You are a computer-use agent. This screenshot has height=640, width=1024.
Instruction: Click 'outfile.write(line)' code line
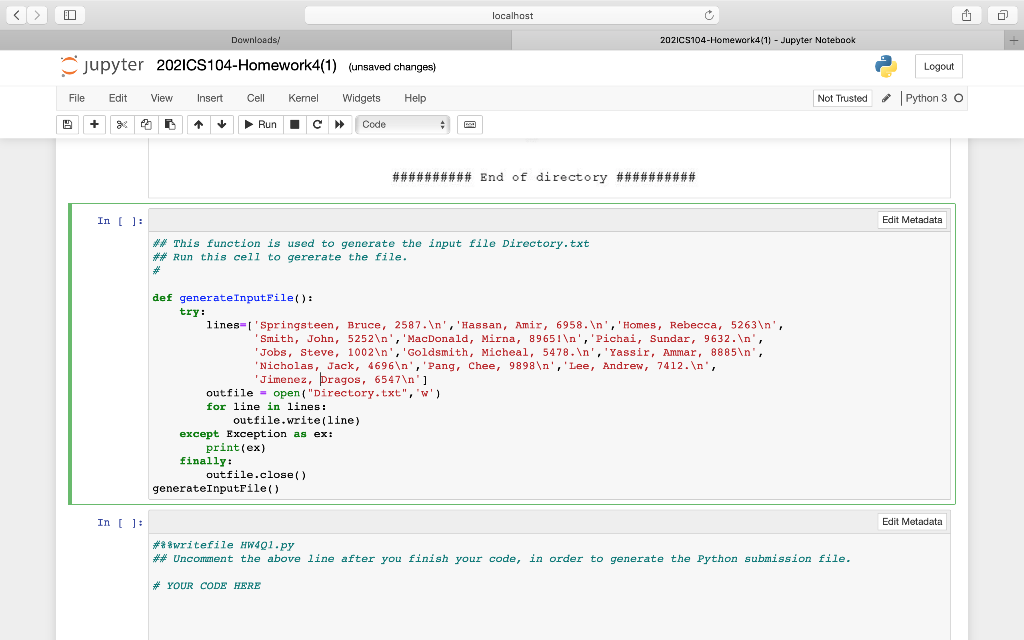(296, 421)
